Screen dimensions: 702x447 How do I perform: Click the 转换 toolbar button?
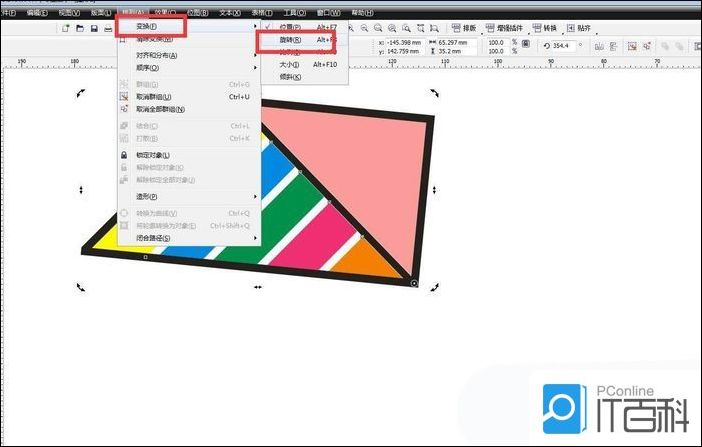[x=545, y=28]
